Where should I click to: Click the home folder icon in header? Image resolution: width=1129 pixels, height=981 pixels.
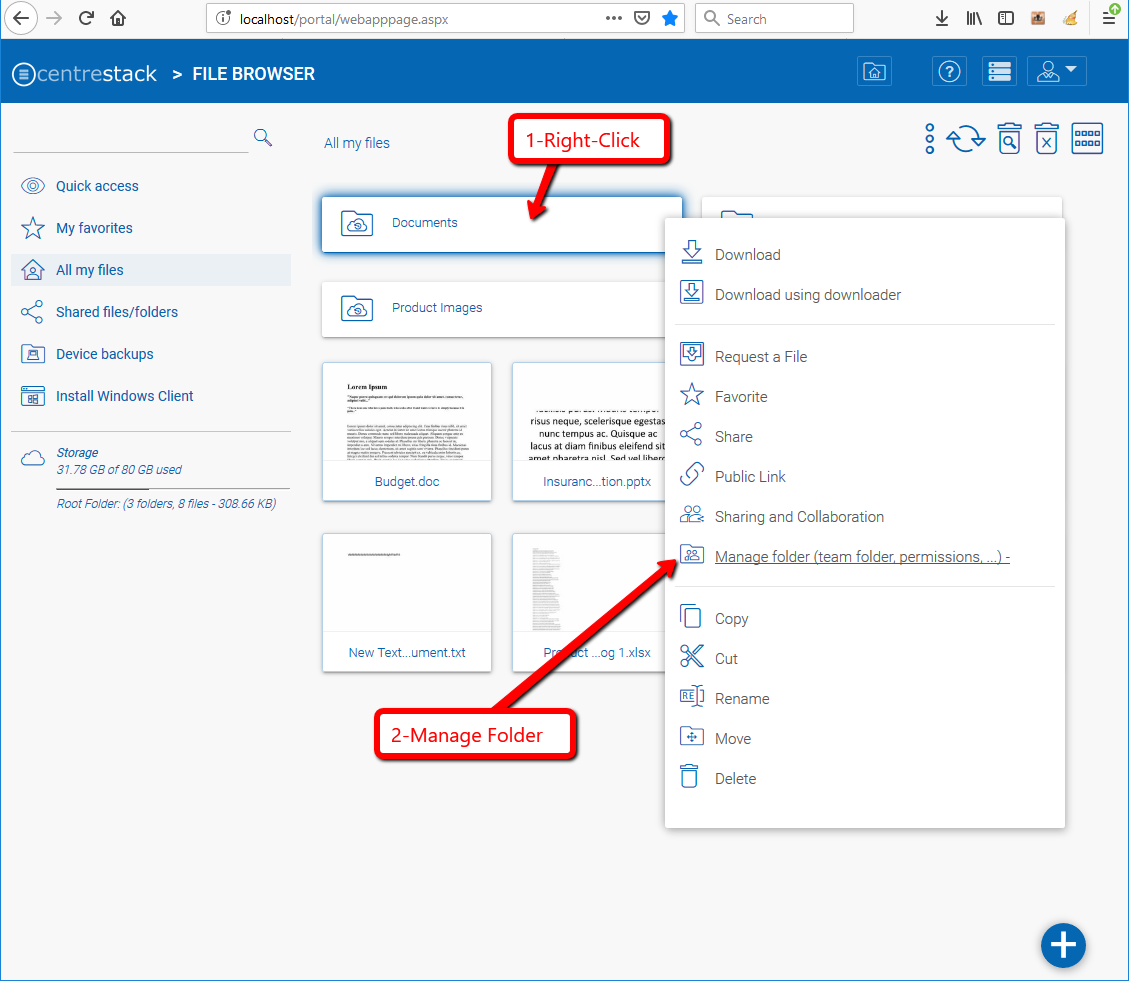(874, 71)
